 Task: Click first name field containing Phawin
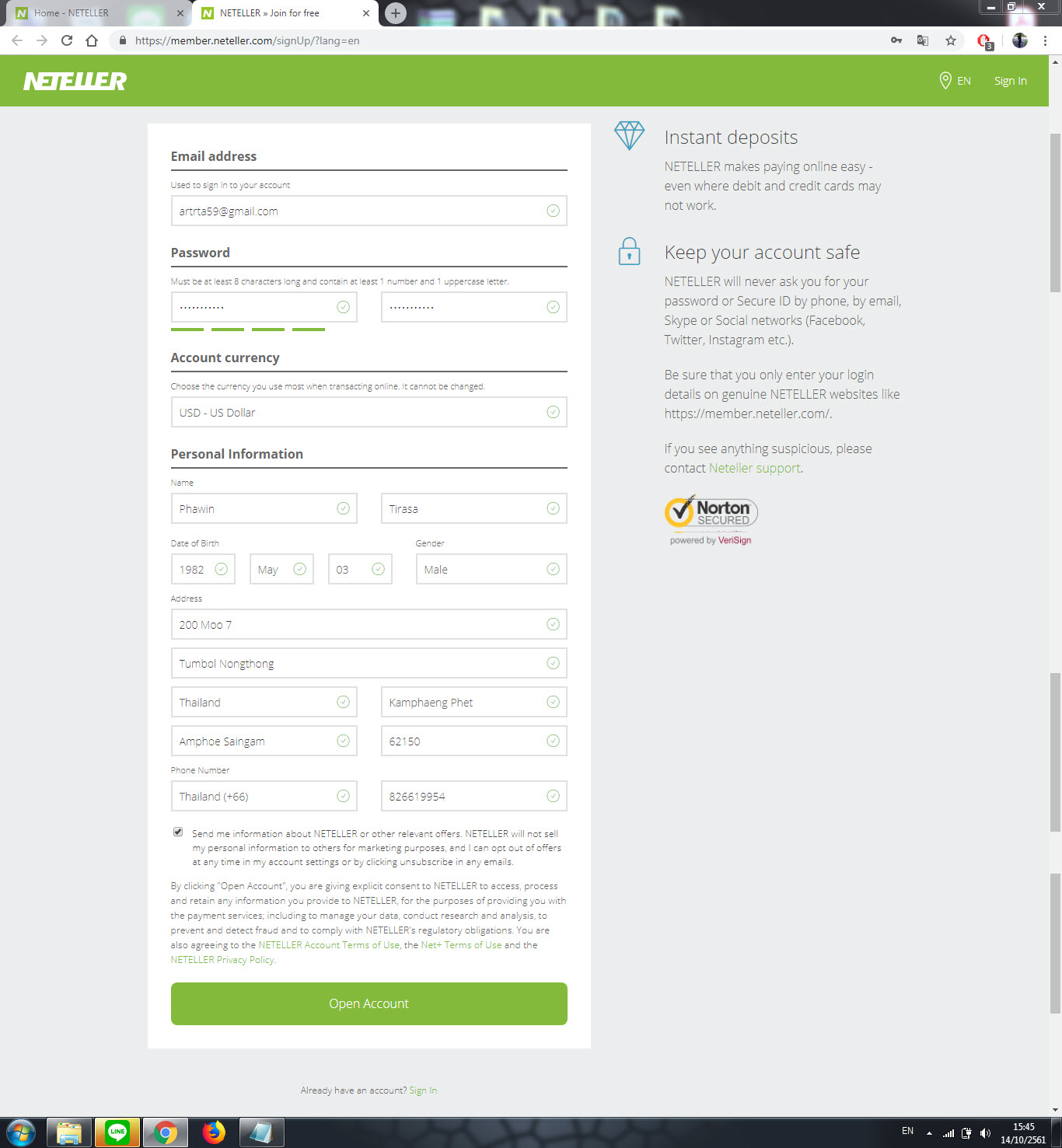coord(264,508)
